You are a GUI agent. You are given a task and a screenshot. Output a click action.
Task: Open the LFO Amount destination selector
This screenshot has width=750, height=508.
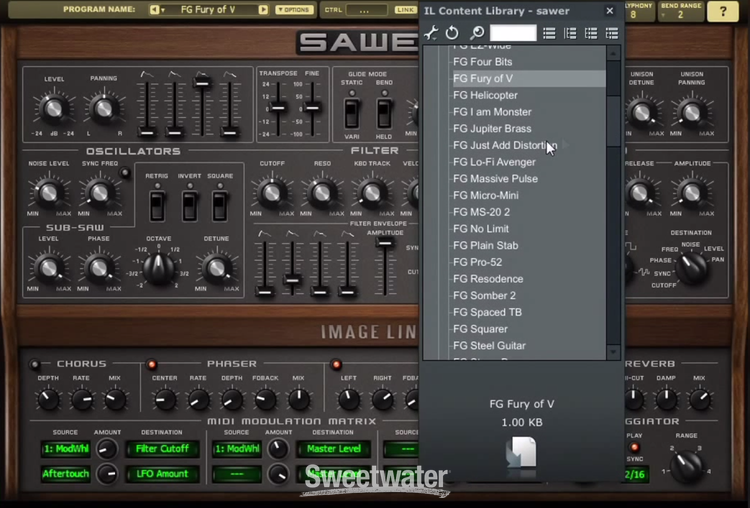163,474
